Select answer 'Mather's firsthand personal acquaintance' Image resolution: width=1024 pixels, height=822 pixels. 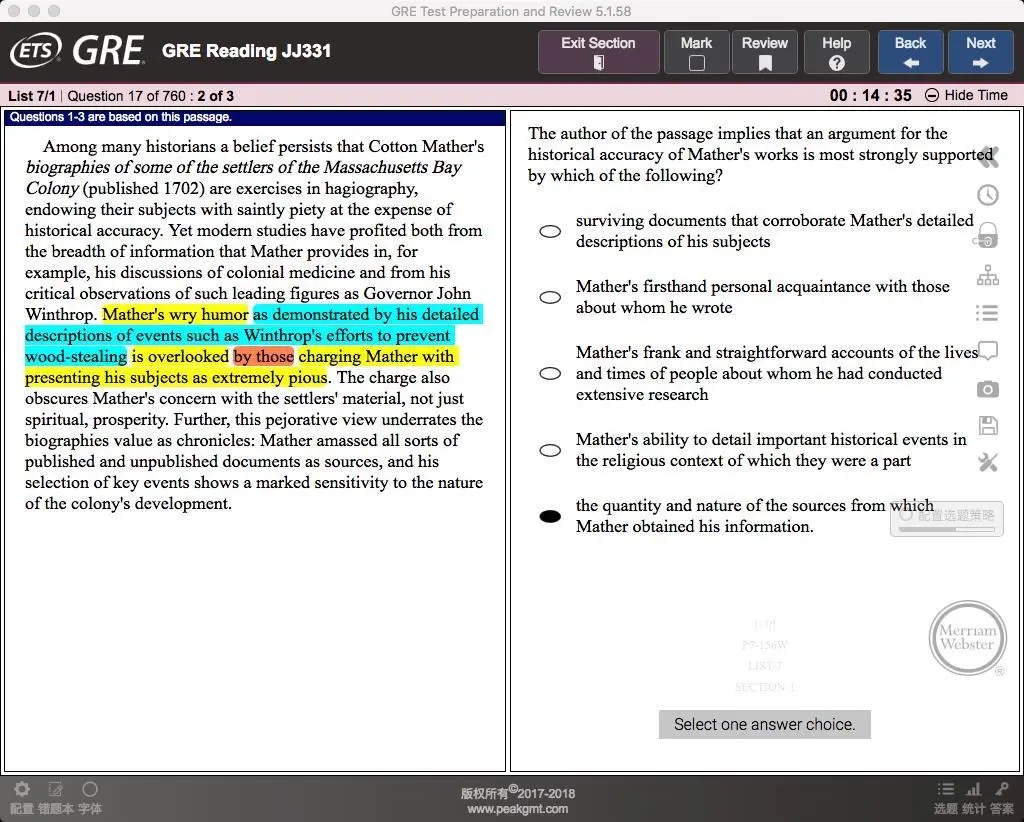coord(550,297)
